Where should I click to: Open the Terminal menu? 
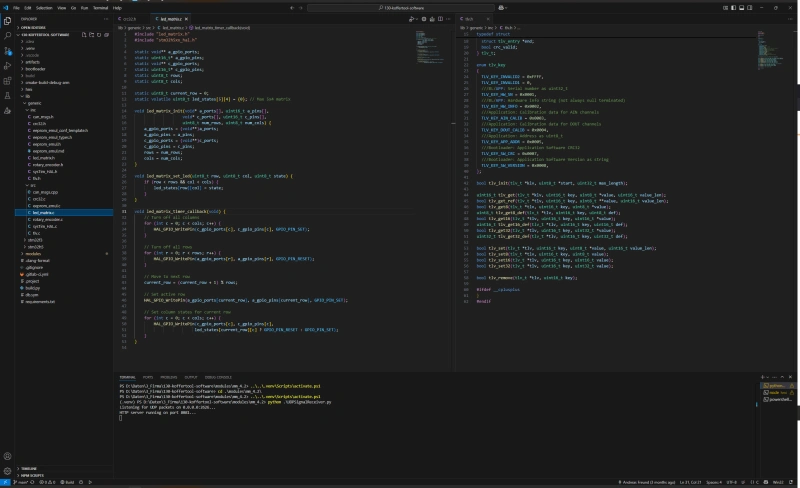click(x=101, y=7)
